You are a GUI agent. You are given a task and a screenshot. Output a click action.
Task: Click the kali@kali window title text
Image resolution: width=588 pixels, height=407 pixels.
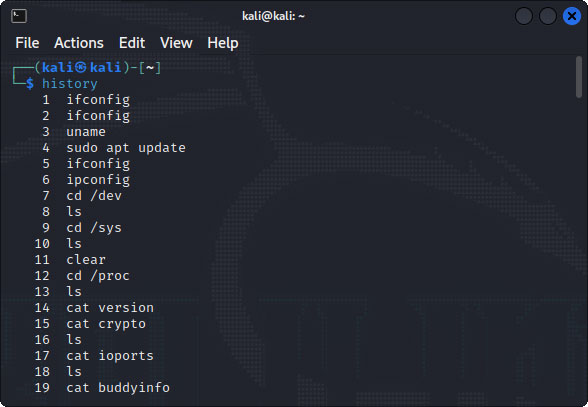point(273,16)
